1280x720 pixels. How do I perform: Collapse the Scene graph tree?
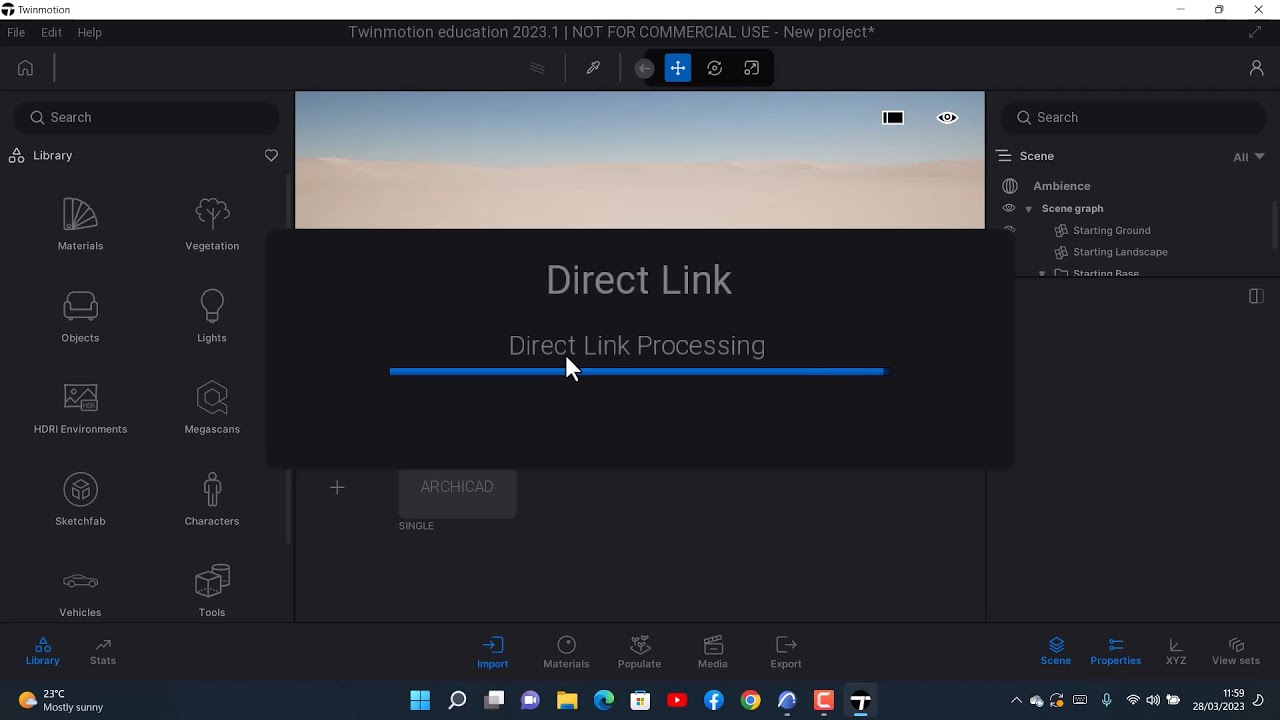pos(1028,209)
